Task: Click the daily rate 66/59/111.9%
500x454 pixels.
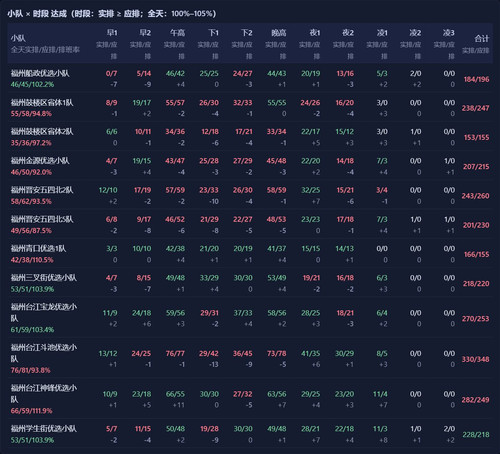Action: [32, 411]
